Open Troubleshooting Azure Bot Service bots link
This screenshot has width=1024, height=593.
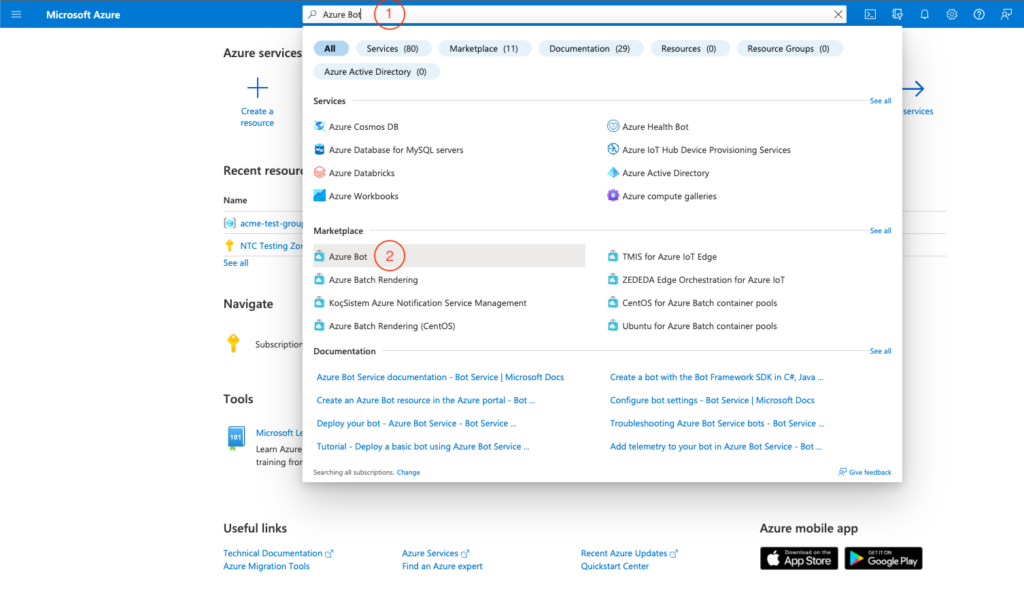click(717, 423)
